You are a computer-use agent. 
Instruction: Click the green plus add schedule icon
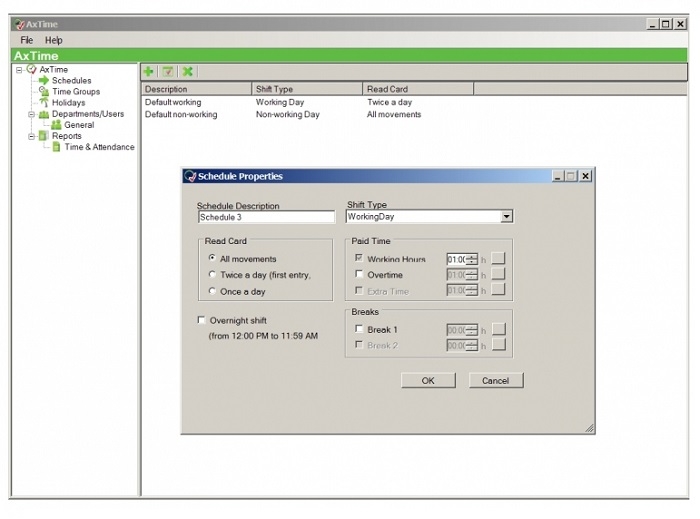[x=149, y=71]
